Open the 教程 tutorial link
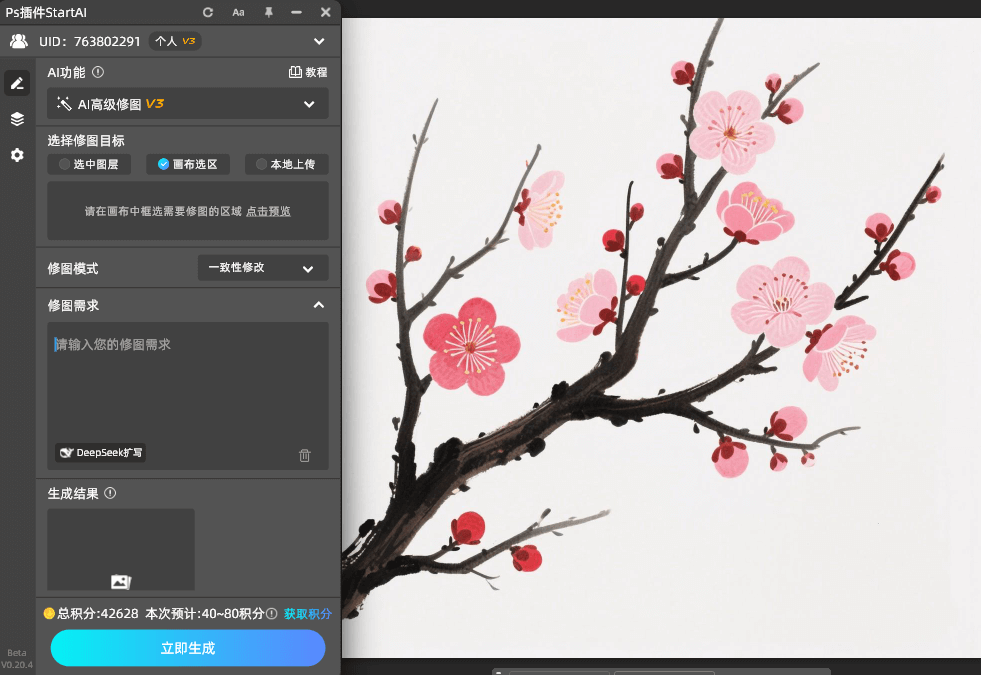Viewport: 981px width, 675px height. 308,72
